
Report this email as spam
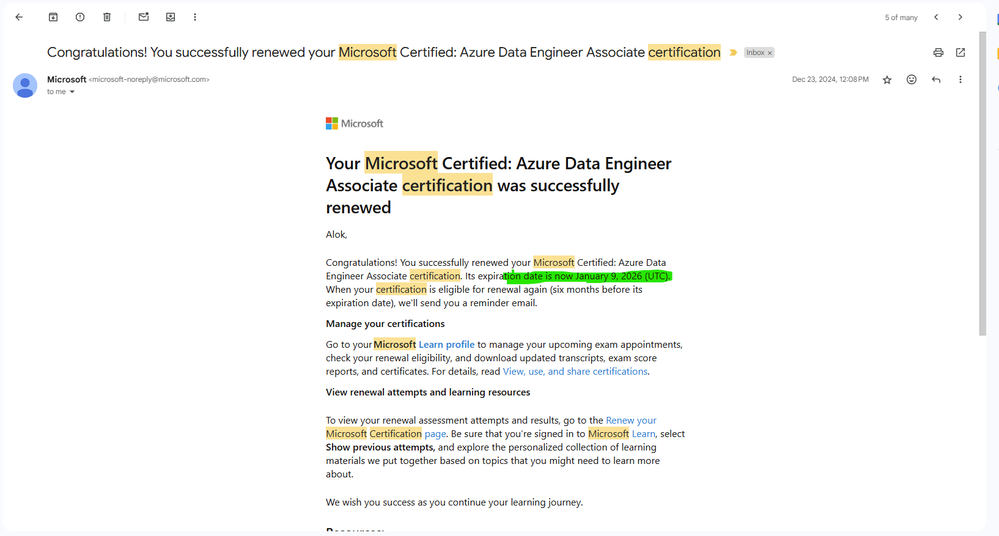[x=80, y=17]
